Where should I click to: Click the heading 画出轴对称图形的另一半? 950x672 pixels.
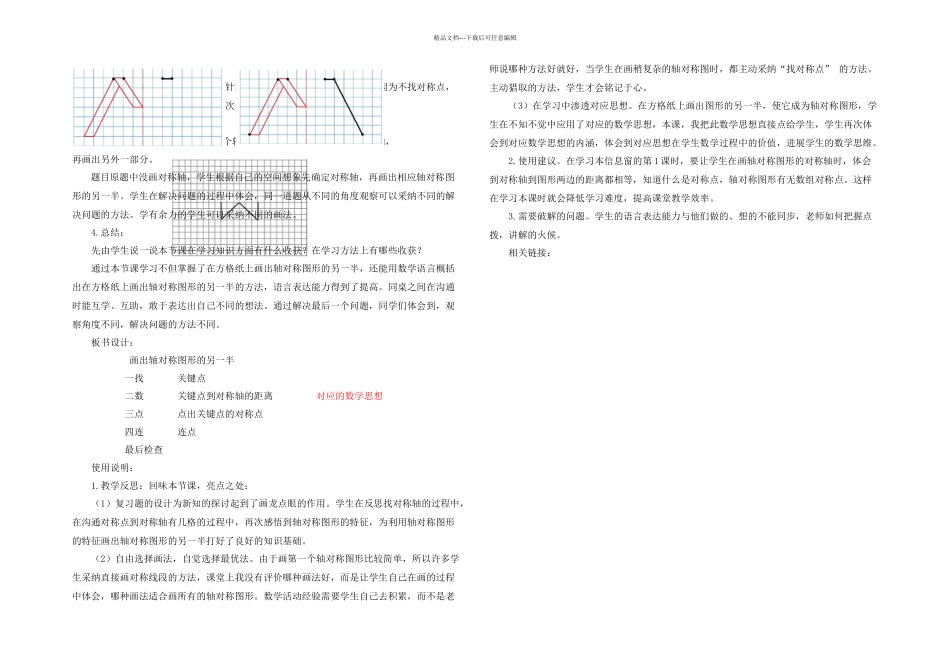(x=182, y=360)
